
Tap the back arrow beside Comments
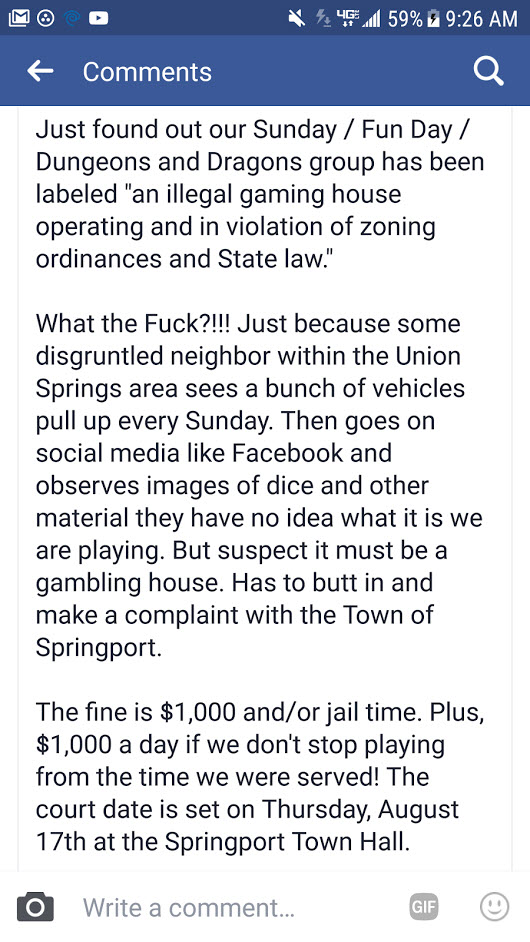[41, 71]
